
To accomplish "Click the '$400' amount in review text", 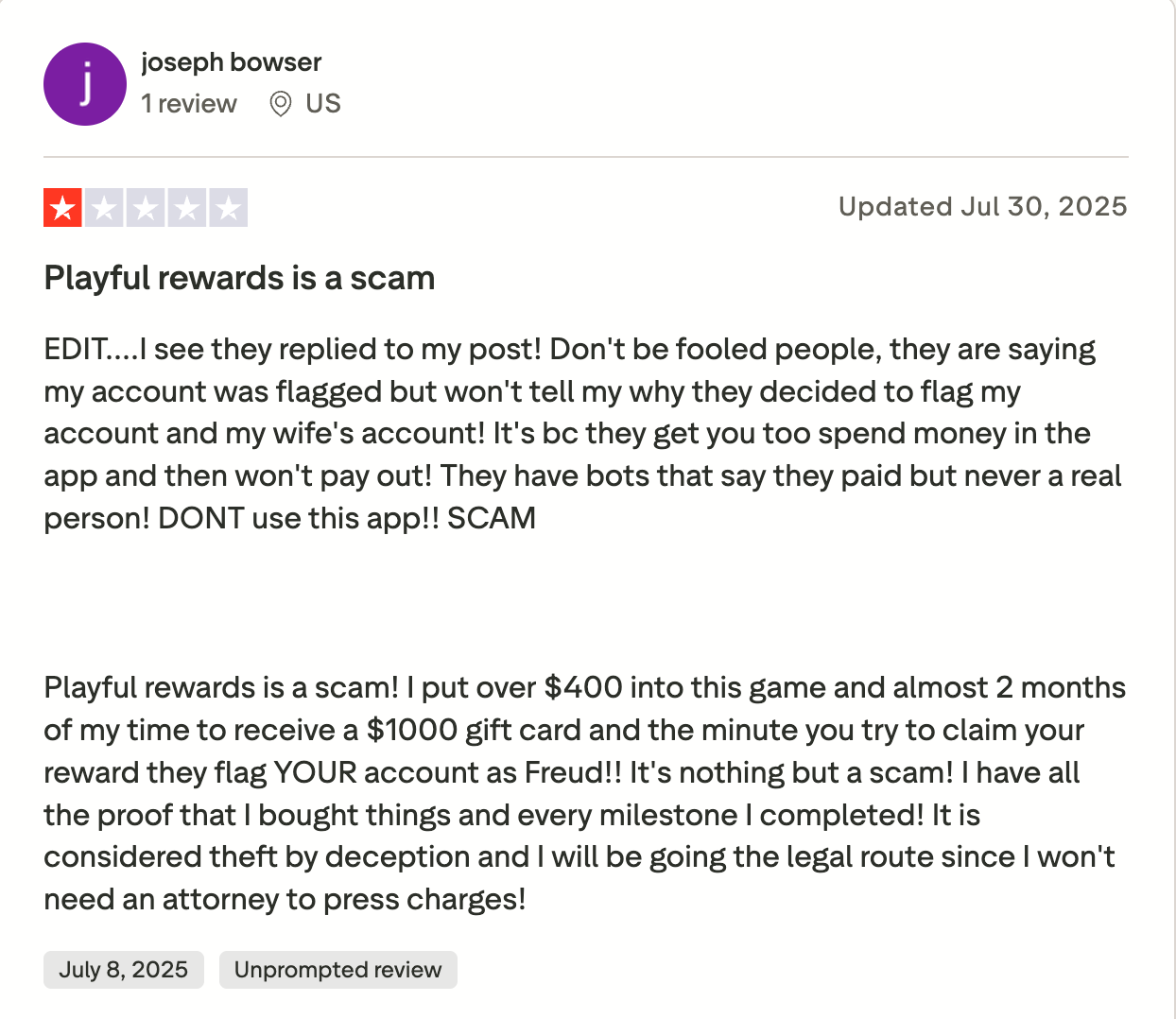I will point(583,687).
